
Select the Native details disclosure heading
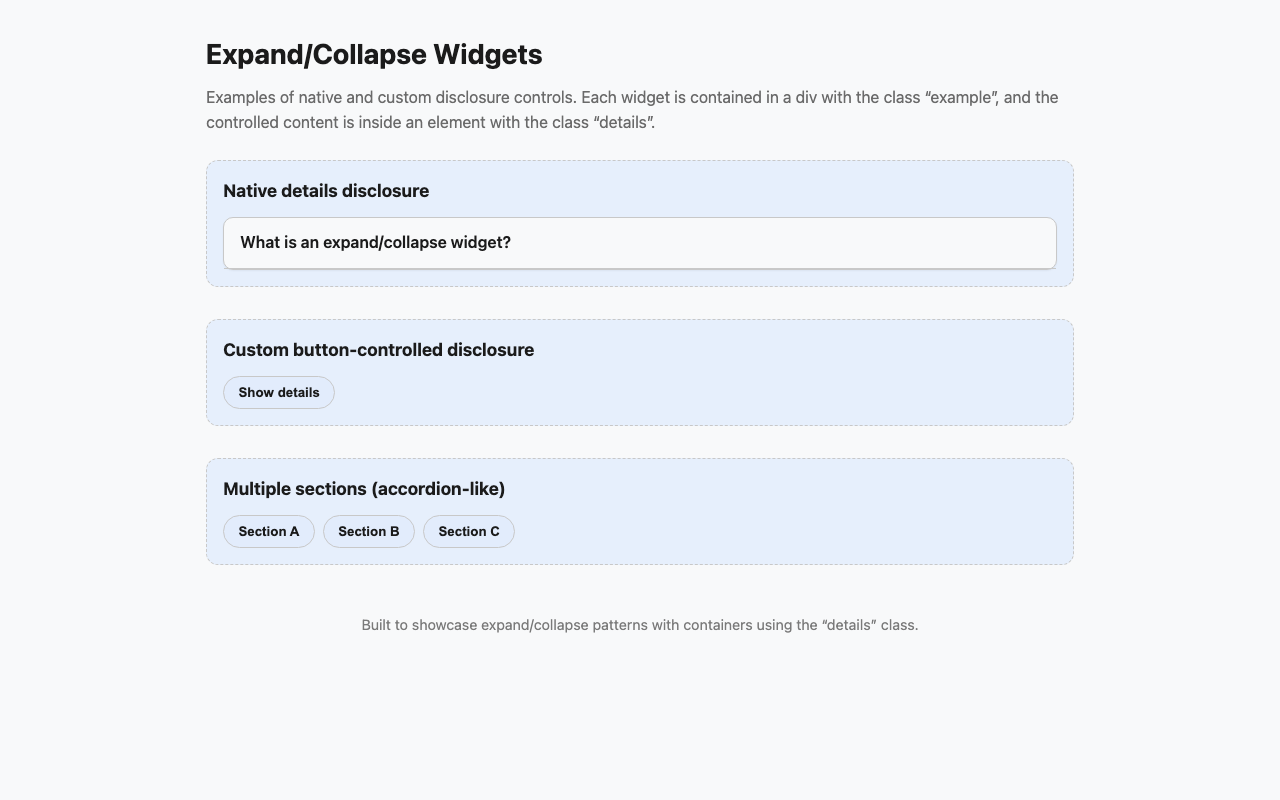327,190
